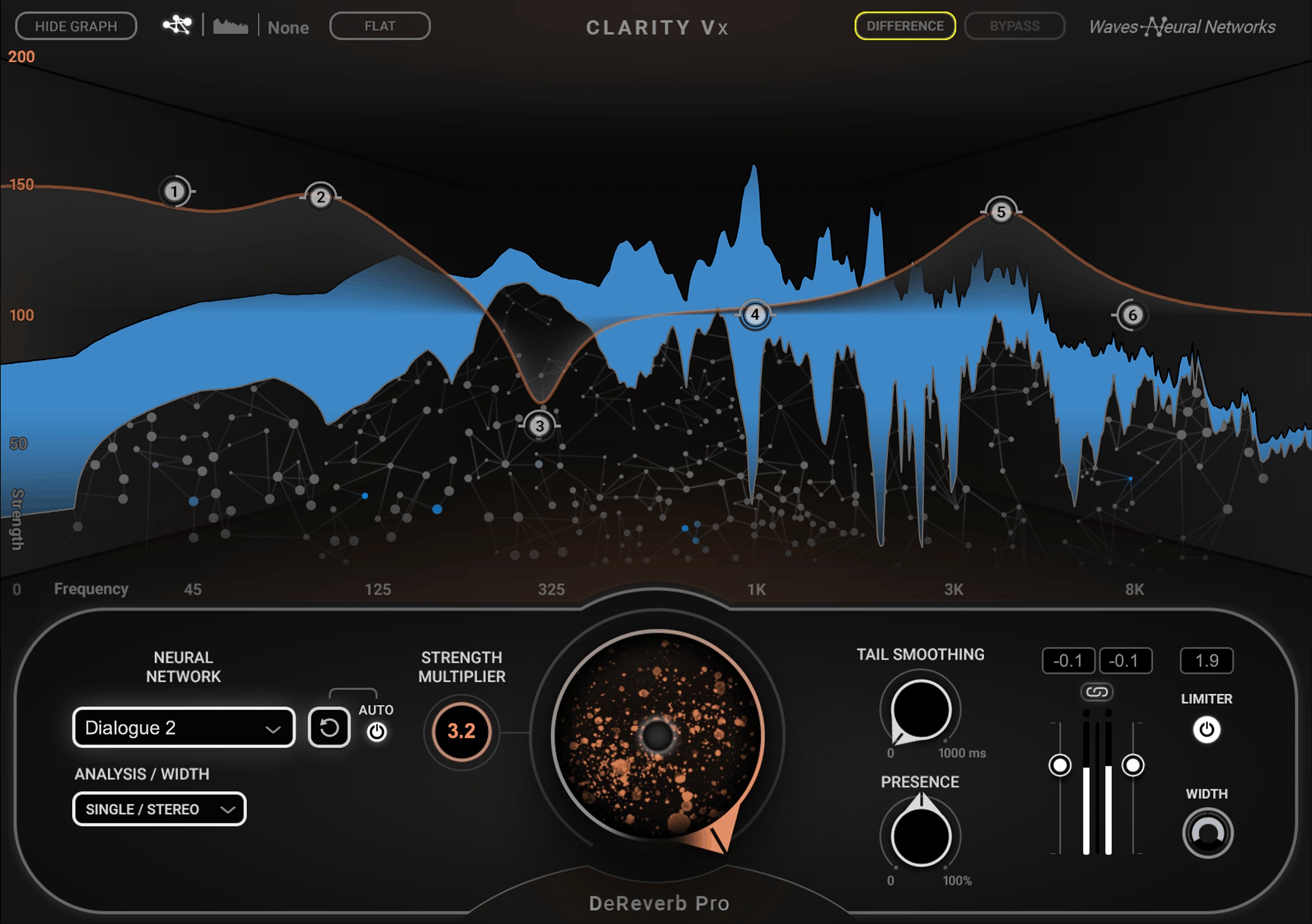The width and height of the screenshot is (1312, 924).
Task: Select EQ band node 5
Action: [1001, 212]
